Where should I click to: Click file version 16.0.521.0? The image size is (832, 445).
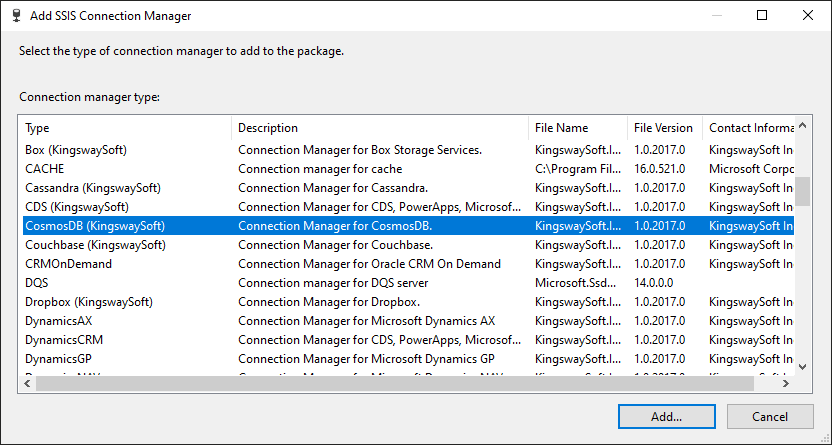[660, 169]
